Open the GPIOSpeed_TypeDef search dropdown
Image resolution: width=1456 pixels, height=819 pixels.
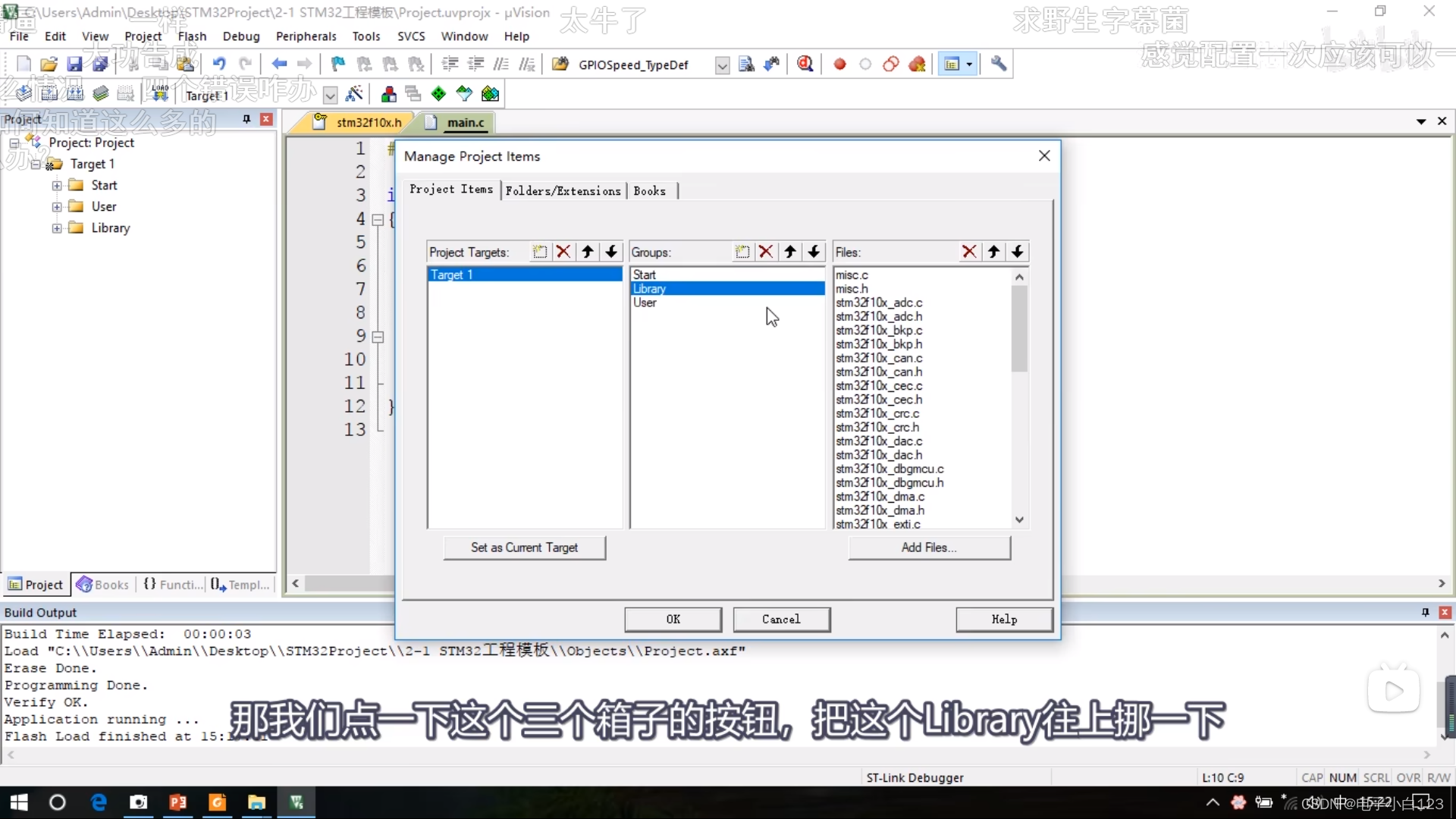tap(720, 65)
